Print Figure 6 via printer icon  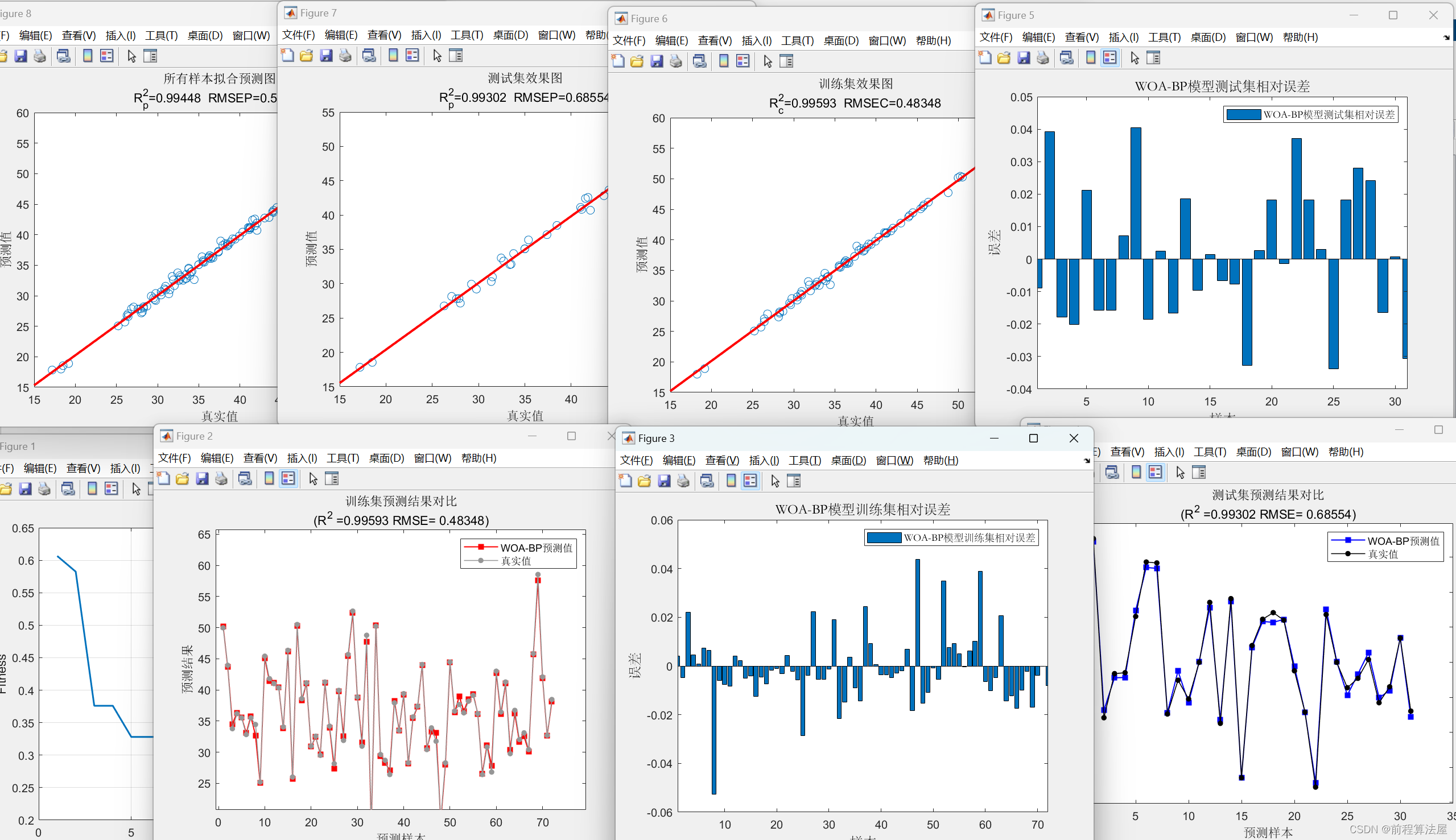tap(676, 61)
